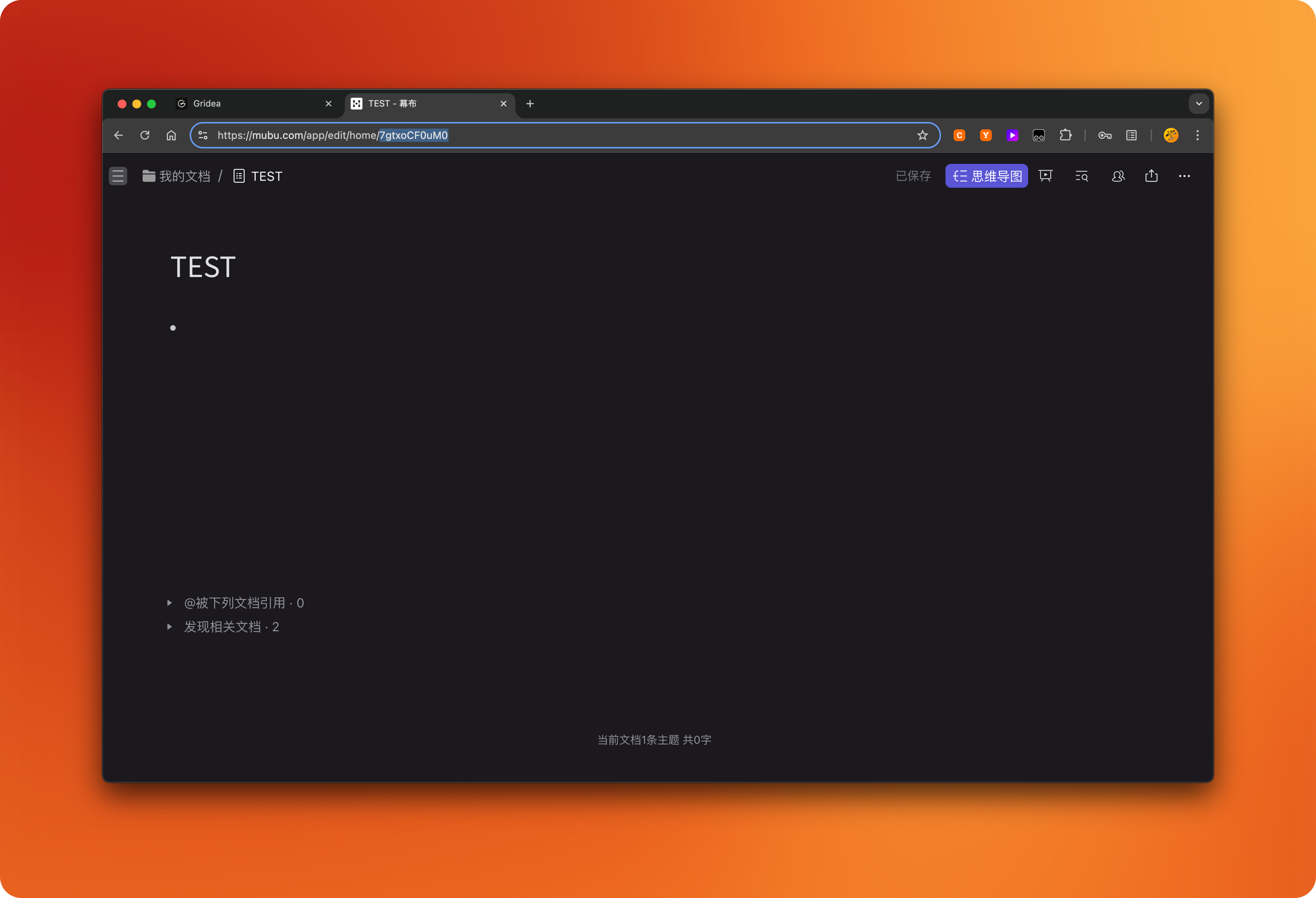This screenshot has width=1316, height=898.
Task: Open the glasses-face extension icon
Action: 1038,135
